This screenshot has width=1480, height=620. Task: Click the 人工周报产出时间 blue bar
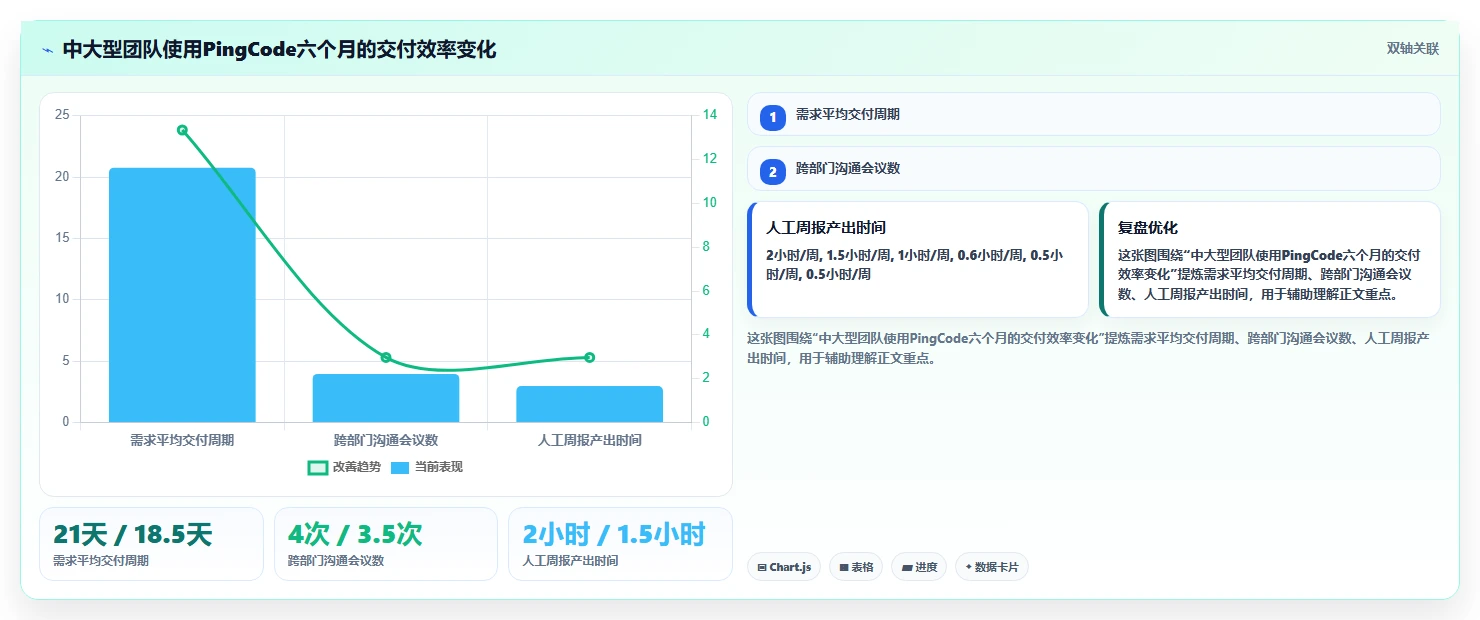coord(589,404)
